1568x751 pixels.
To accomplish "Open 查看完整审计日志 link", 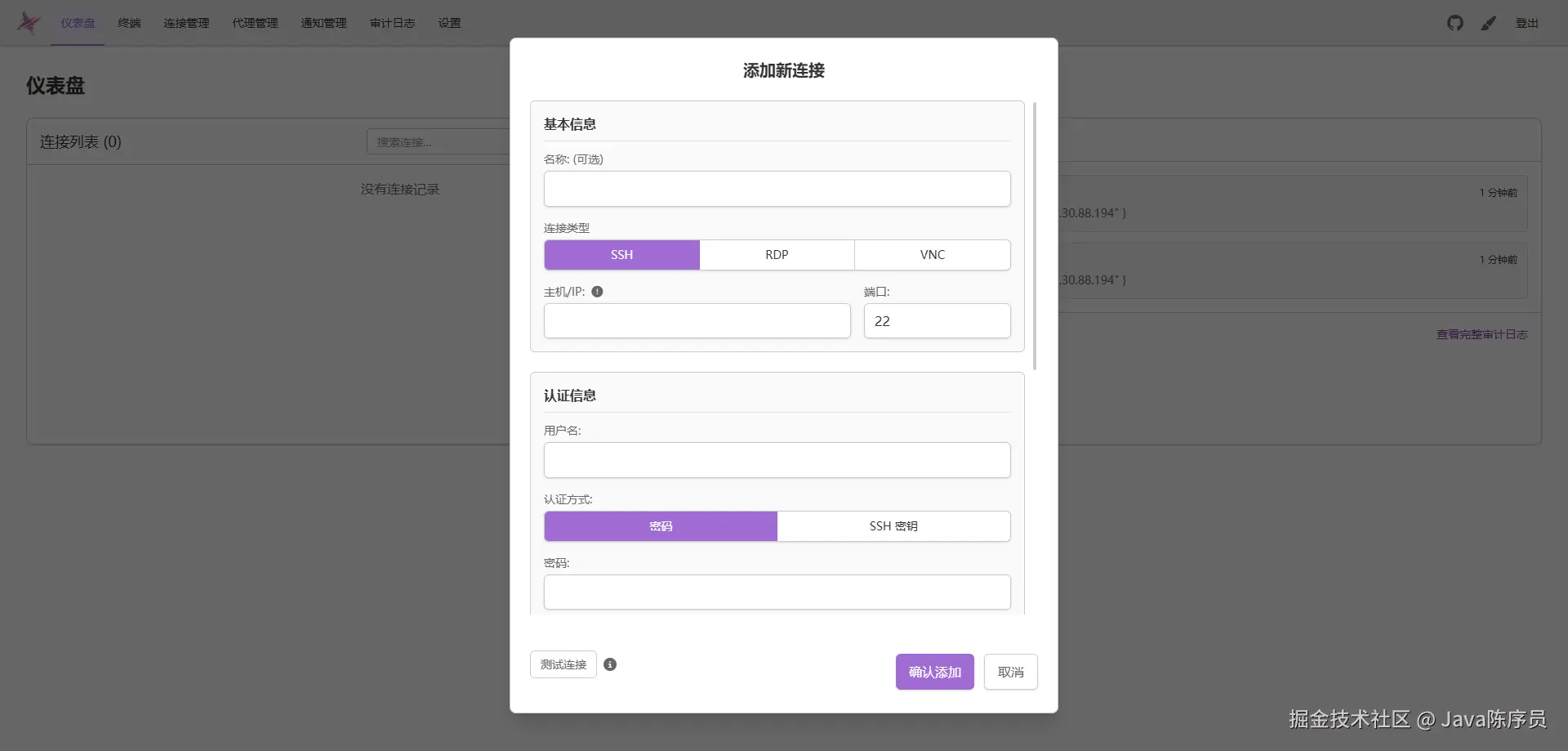I will [x=1481, y=334].
